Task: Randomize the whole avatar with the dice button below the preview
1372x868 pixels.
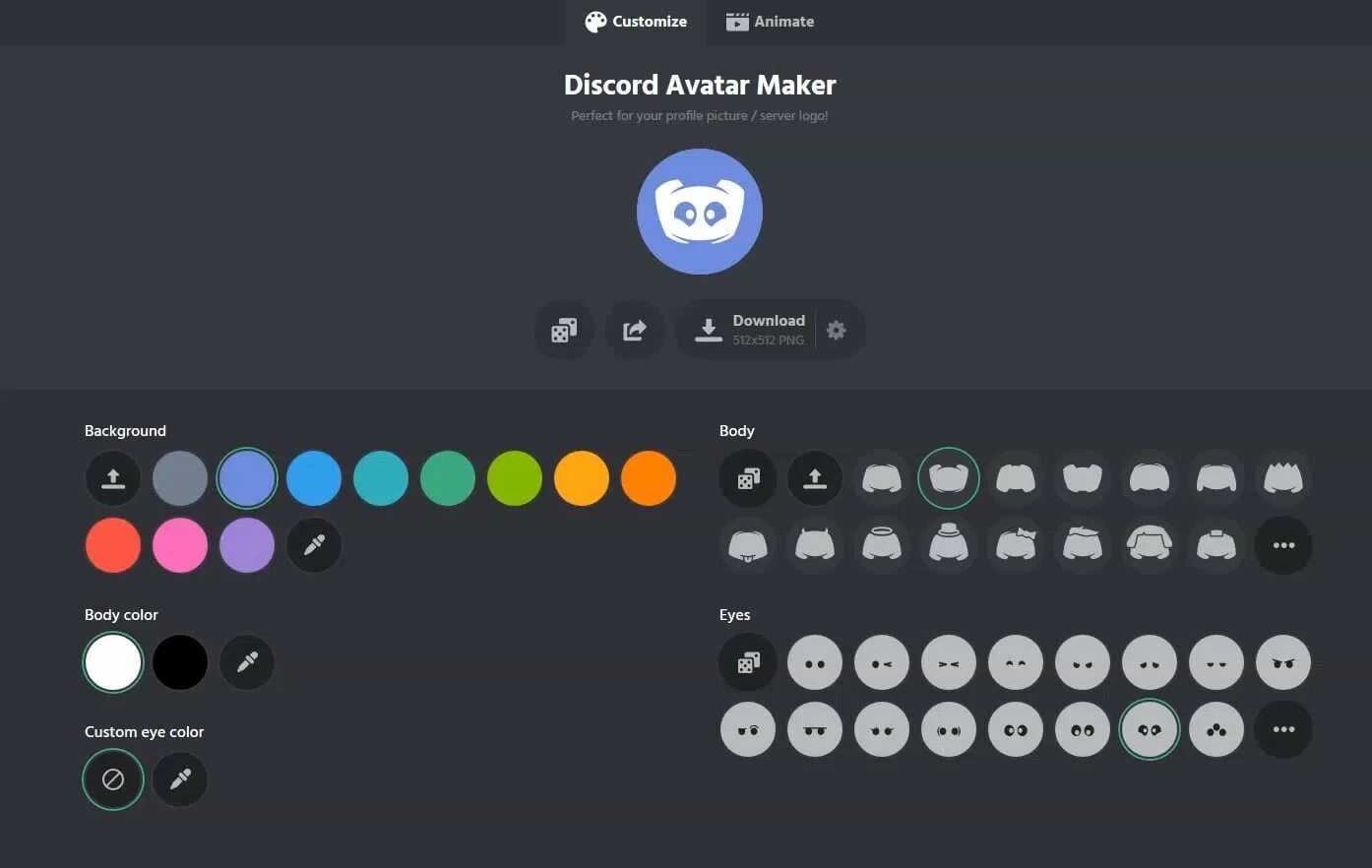Action: point(564,330)
